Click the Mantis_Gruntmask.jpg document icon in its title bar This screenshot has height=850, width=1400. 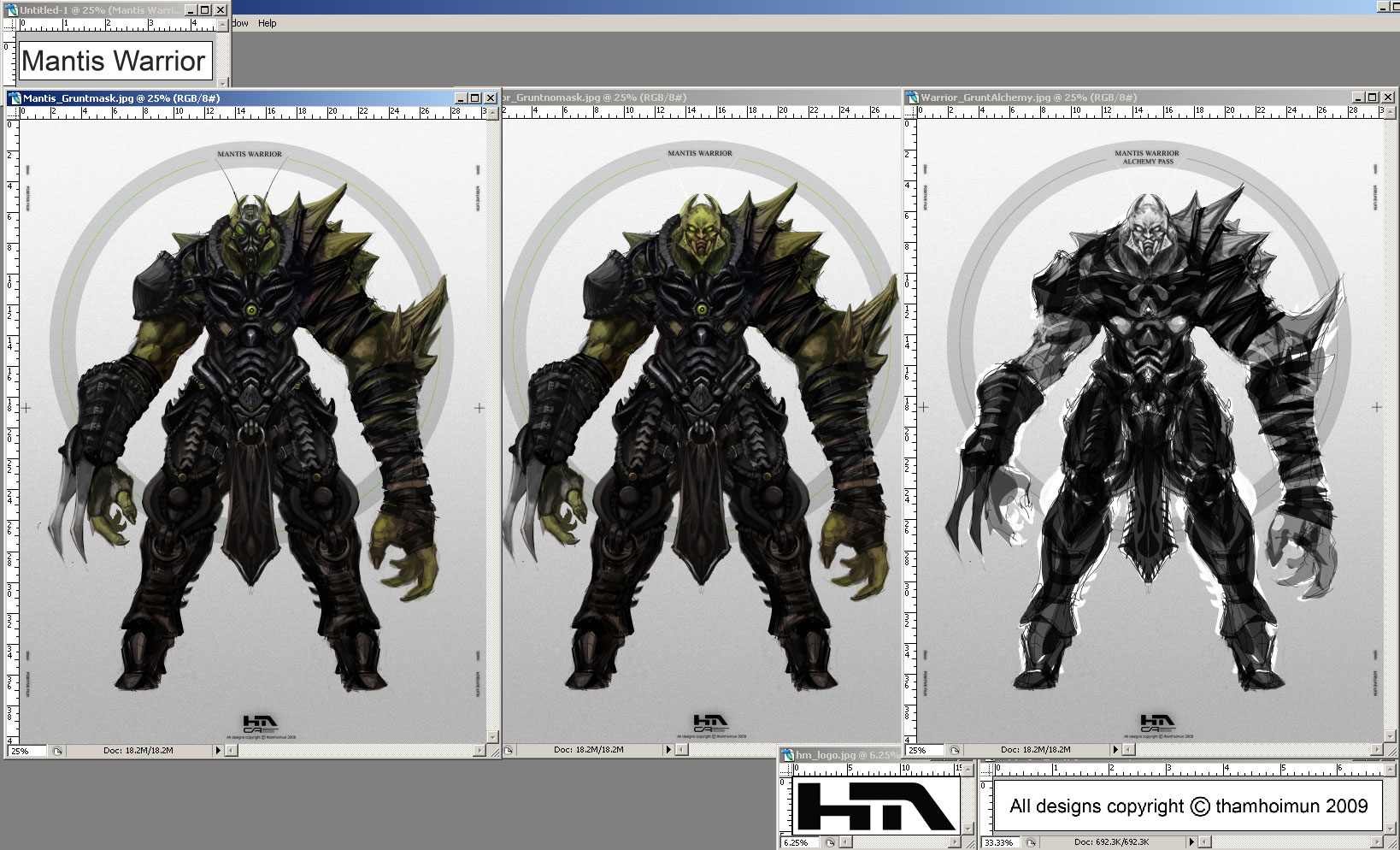click(x=15, y=98)
